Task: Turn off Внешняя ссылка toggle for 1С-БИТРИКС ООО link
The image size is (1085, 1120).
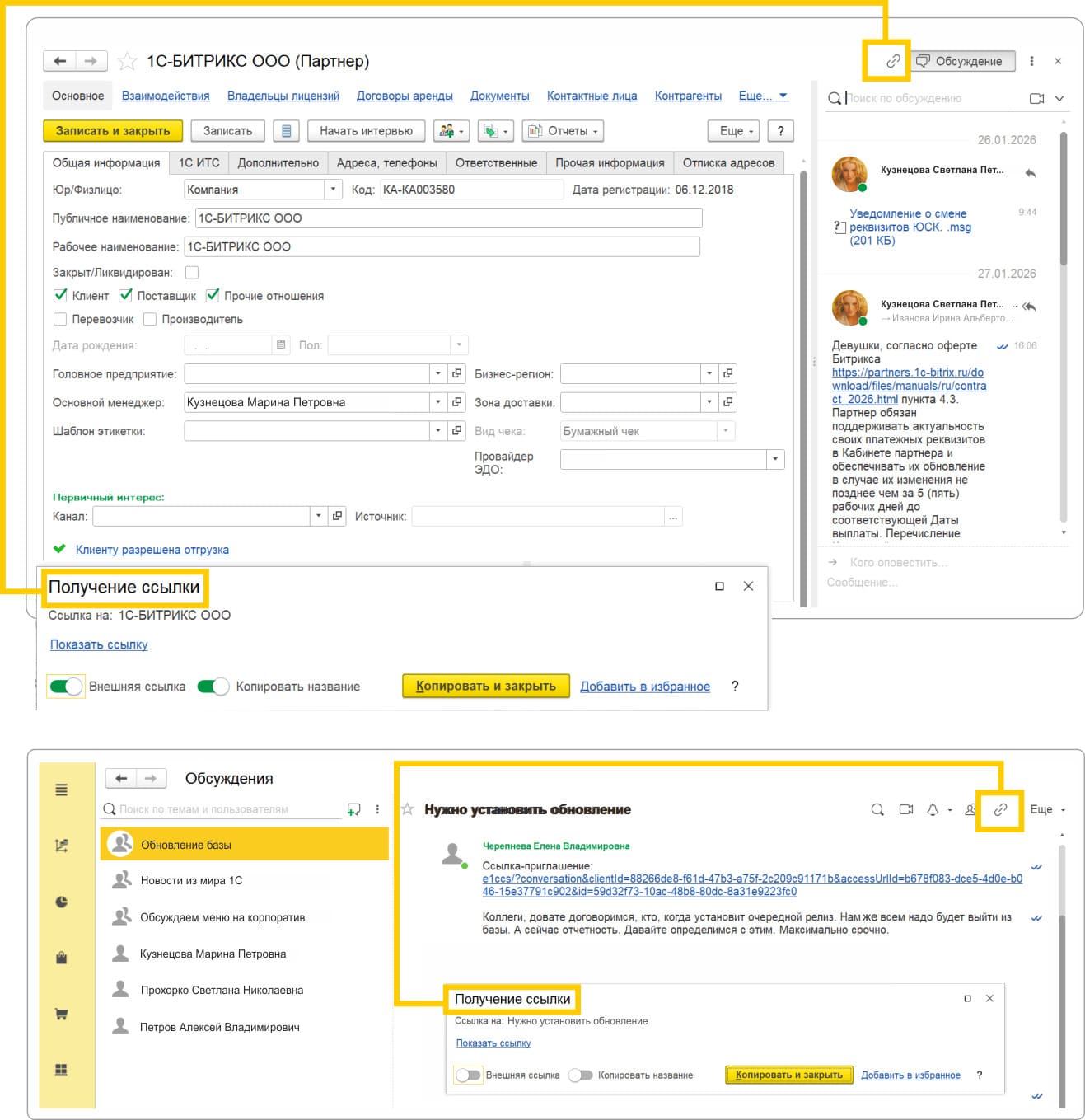Action: coord(66,687)
